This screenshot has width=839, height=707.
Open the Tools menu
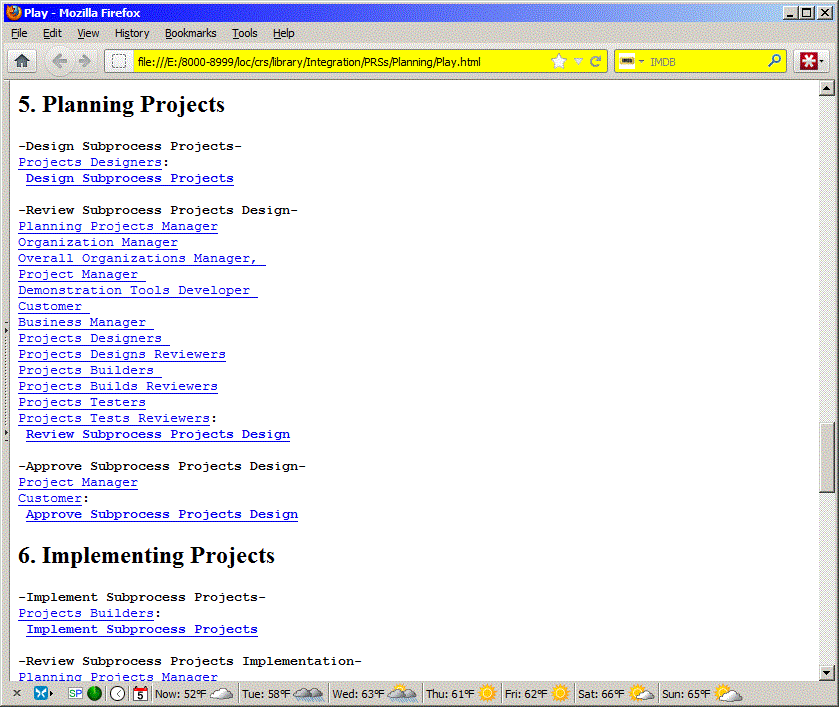click(x=245, y=33)
